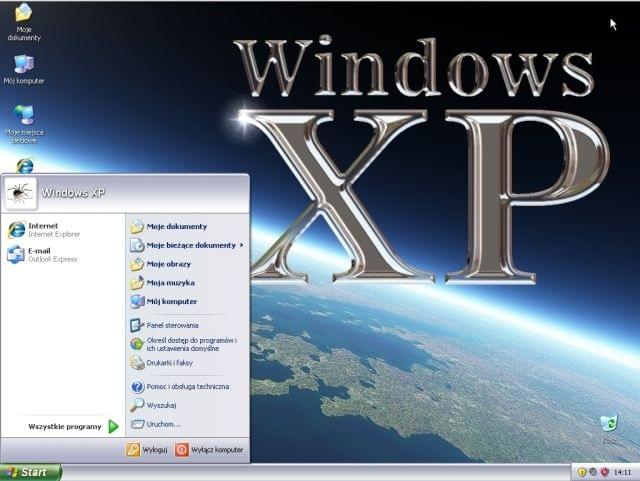
Task: Click the middle system tray icon
Action: (593, 472)
